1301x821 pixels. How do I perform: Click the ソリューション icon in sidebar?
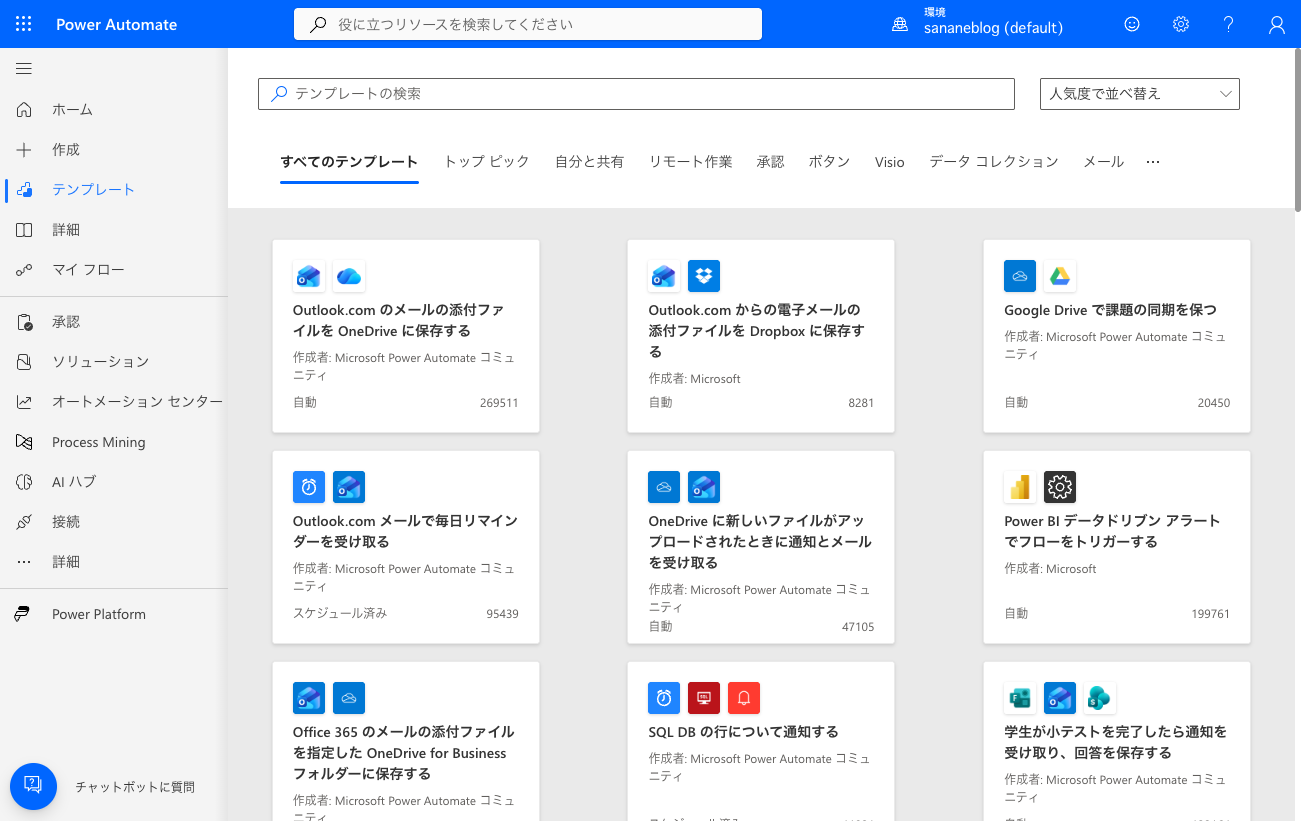tap(24, 362)
